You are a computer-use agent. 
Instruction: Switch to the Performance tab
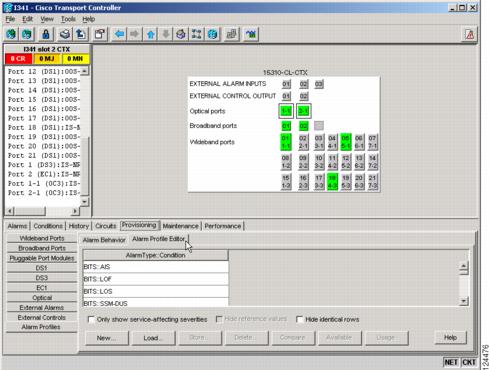[x=223, y=226]
